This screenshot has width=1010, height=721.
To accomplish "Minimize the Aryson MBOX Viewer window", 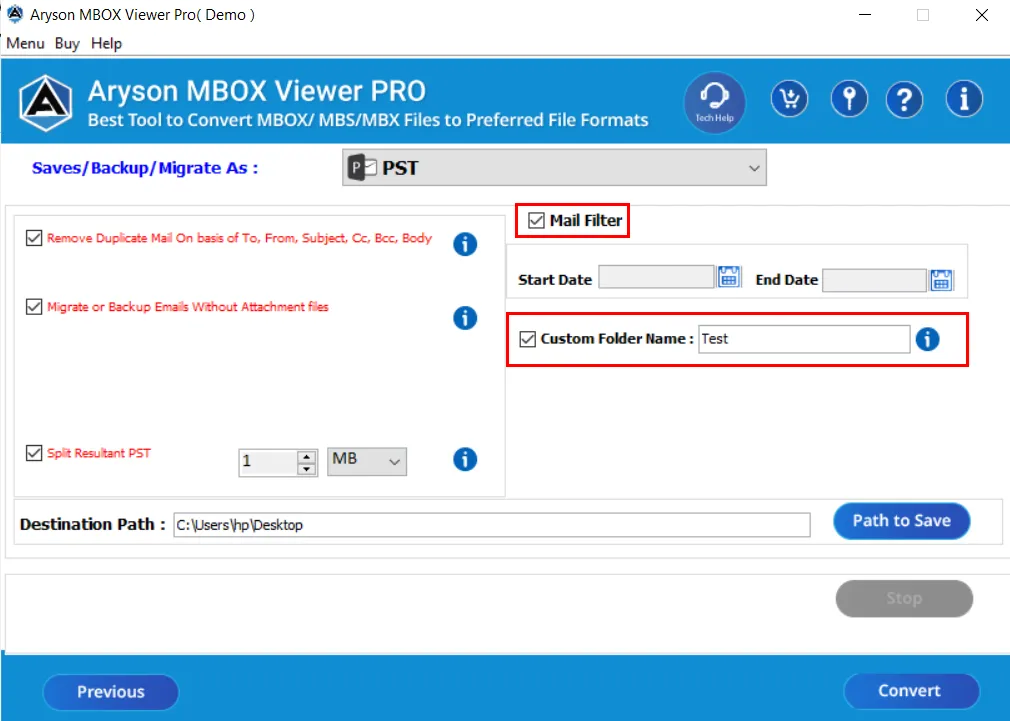I will 865,15.
